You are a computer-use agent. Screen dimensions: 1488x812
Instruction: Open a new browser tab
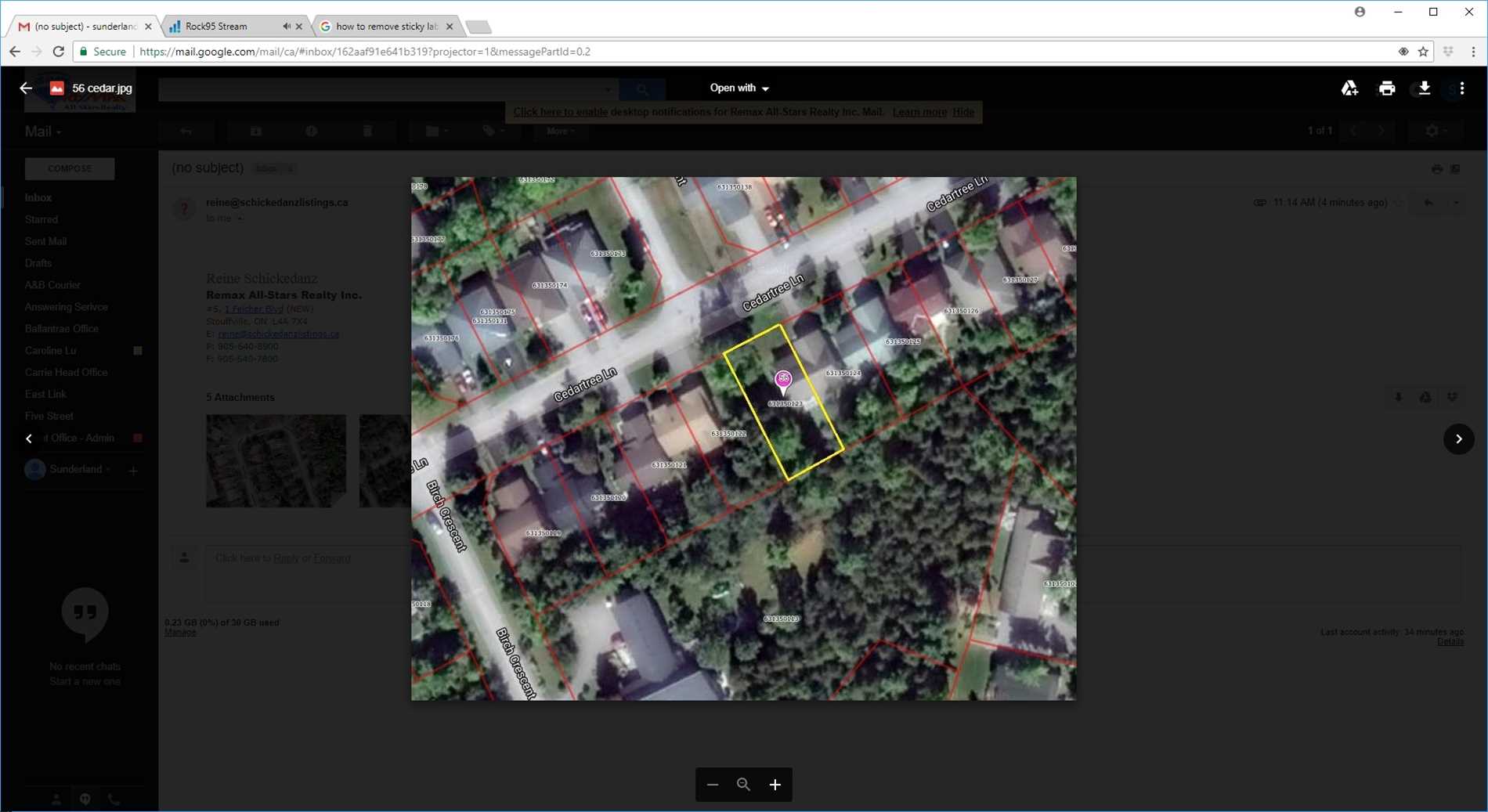point(478,27)
